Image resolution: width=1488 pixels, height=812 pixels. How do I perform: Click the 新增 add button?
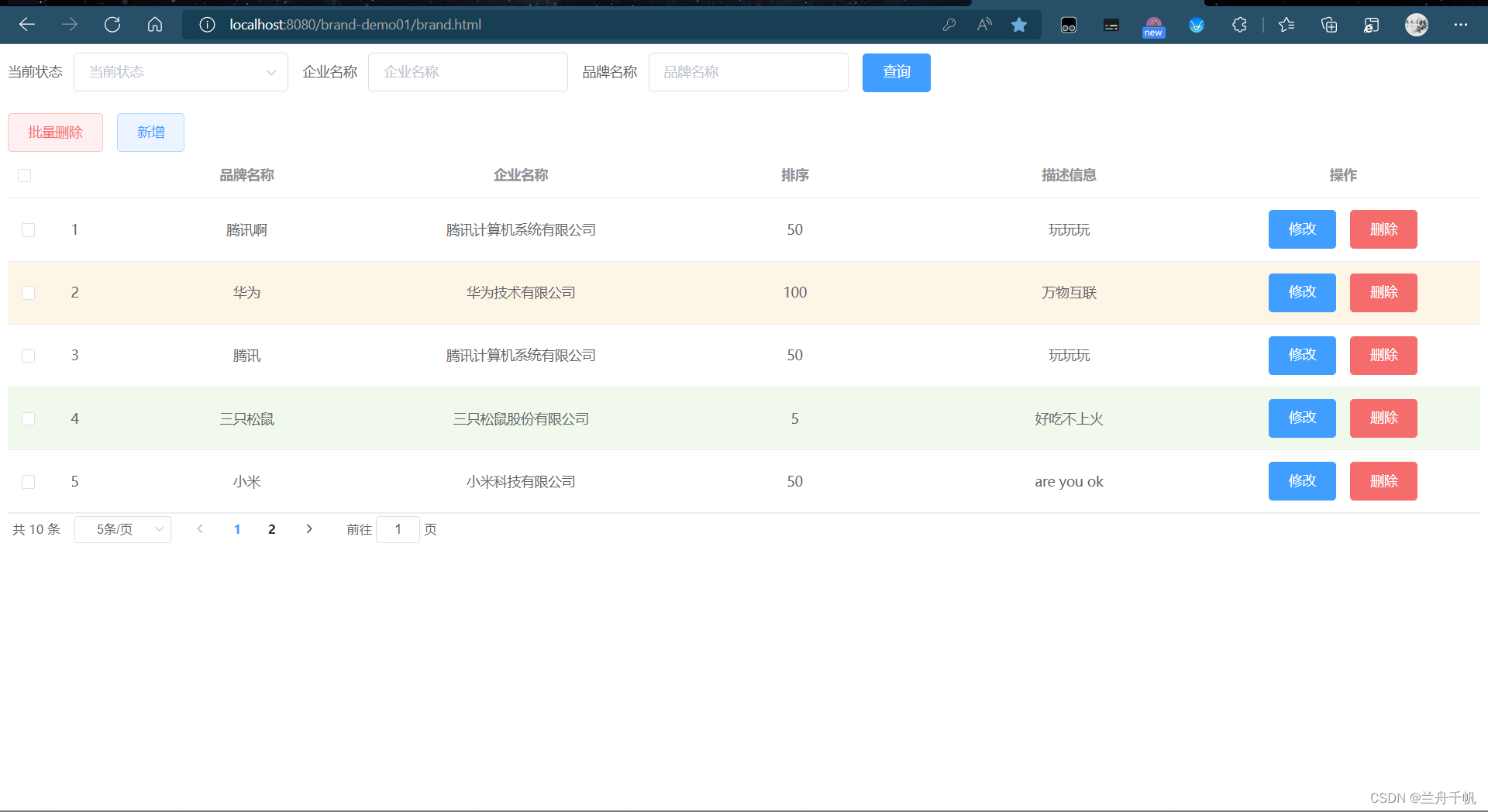point(150,132)
